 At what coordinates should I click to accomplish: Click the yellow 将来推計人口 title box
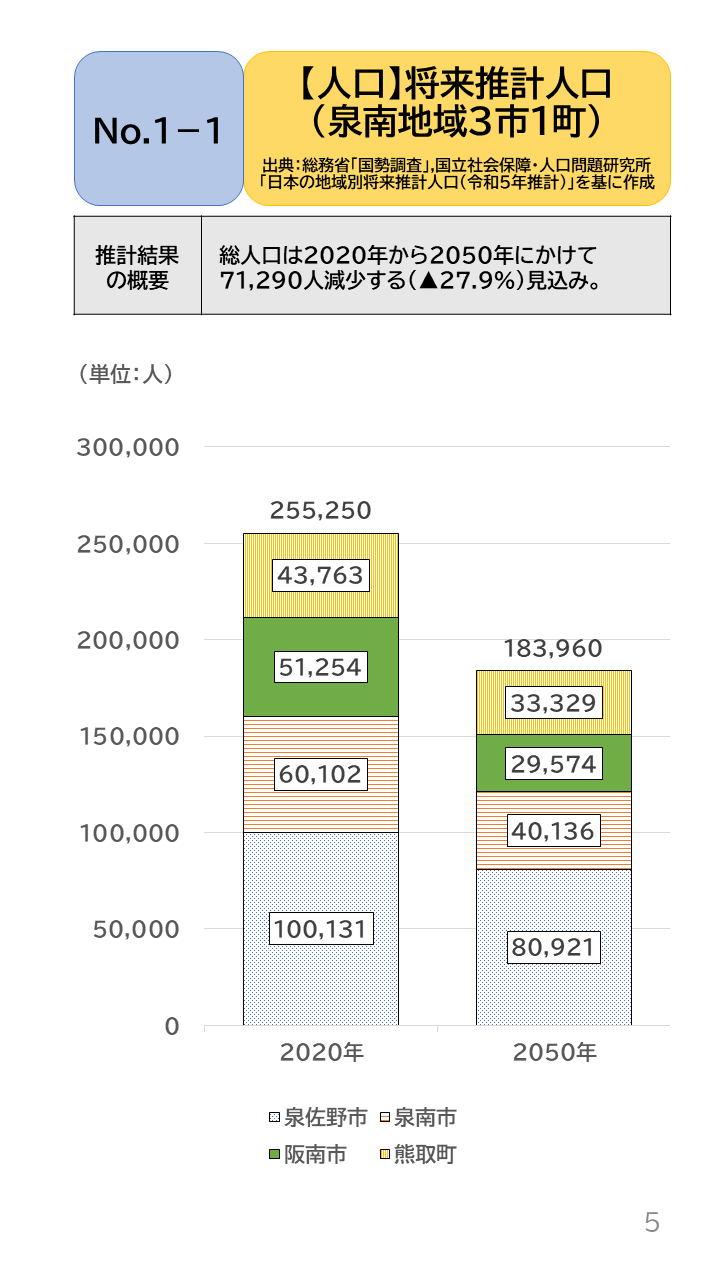456,128
